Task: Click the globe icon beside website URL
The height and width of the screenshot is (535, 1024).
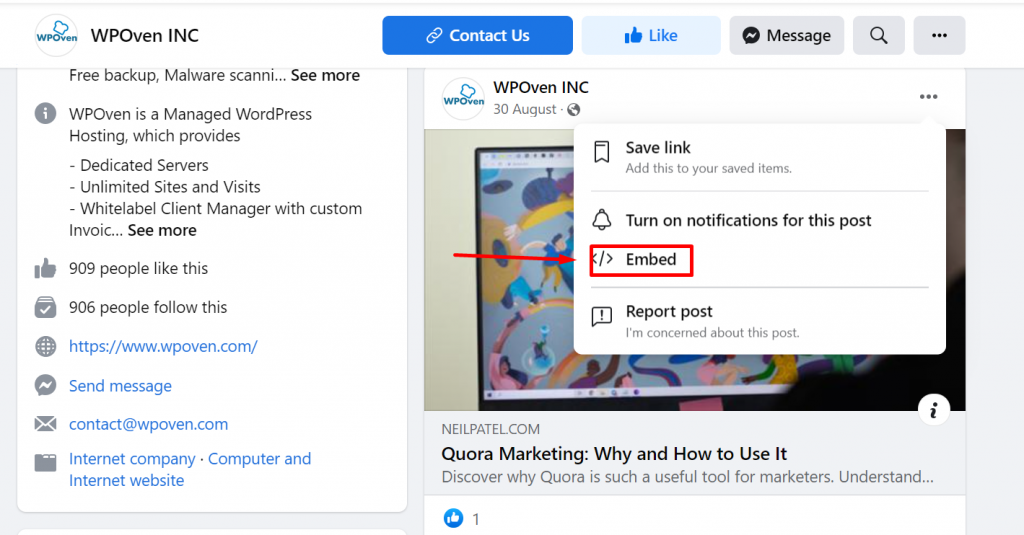Action: (x=45, y=346)
